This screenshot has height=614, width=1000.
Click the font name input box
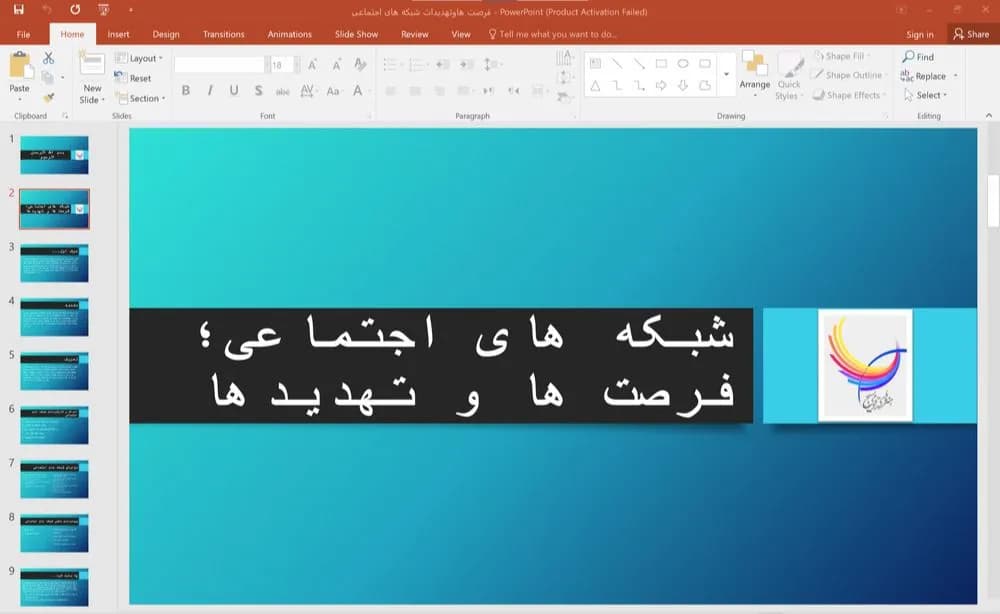[219, 64]
